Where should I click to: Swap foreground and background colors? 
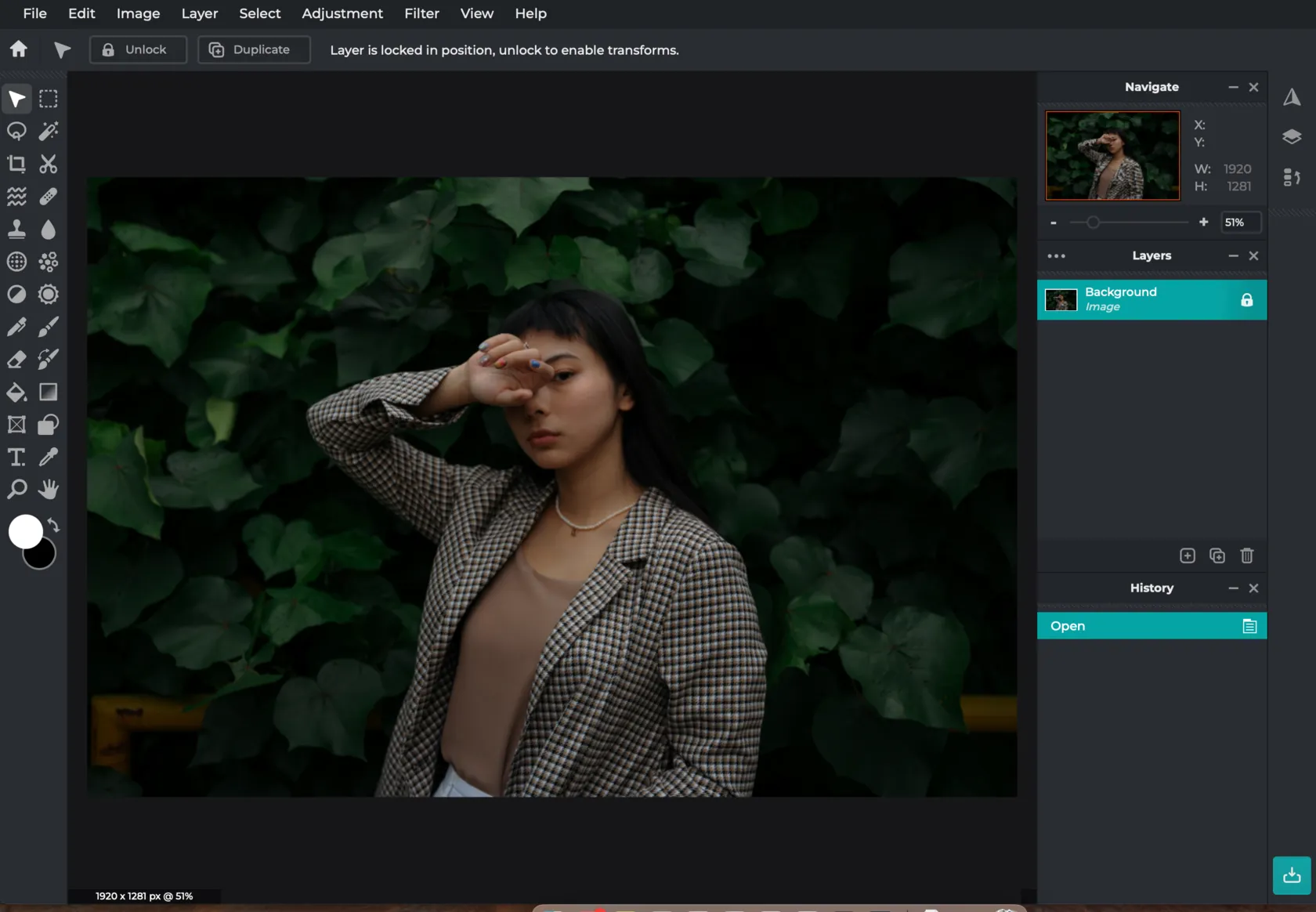tap(53, 525)
